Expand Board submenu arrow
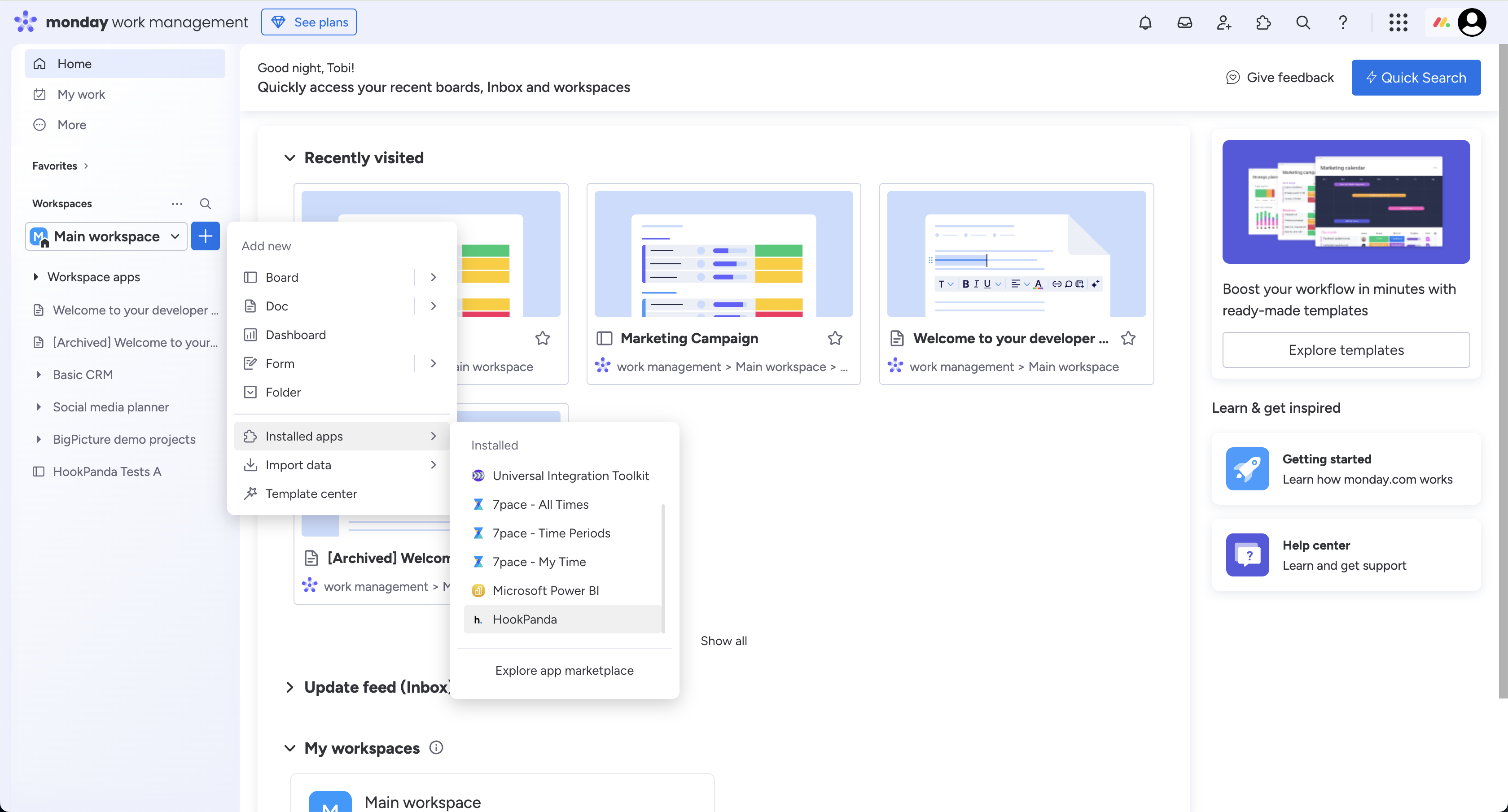 coord(433,277)
